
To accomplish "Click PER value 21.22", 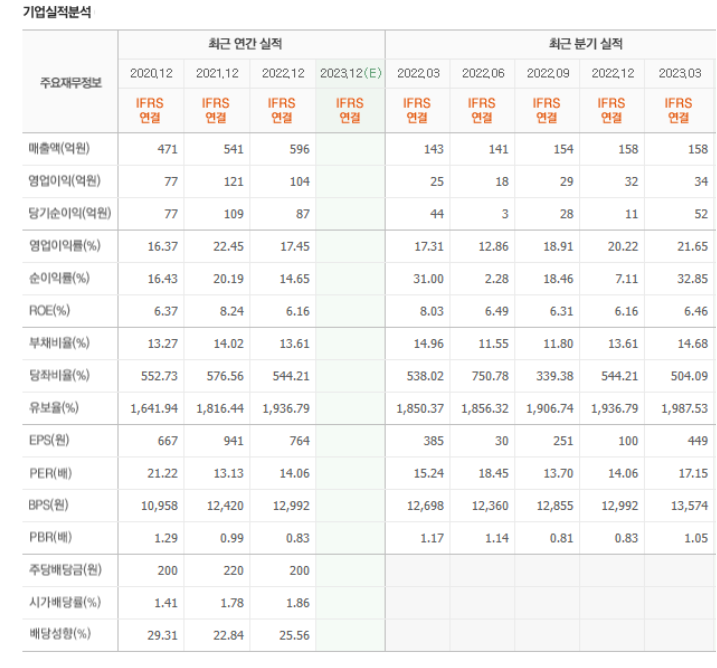I will point(162,473).
